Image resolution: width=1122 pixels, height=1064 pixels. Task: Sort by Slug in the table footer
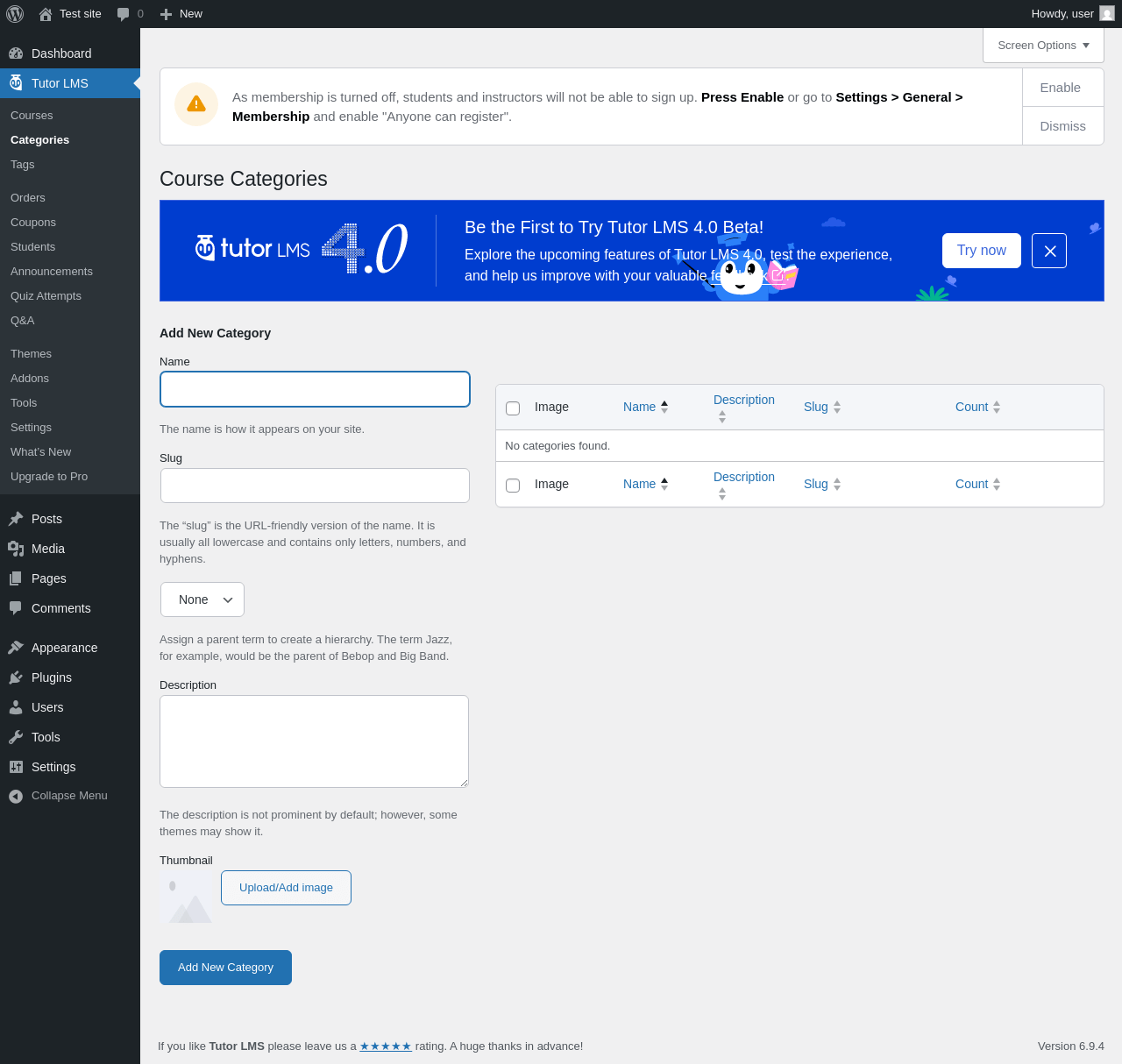pyautogui.click(x=822, y=484)
